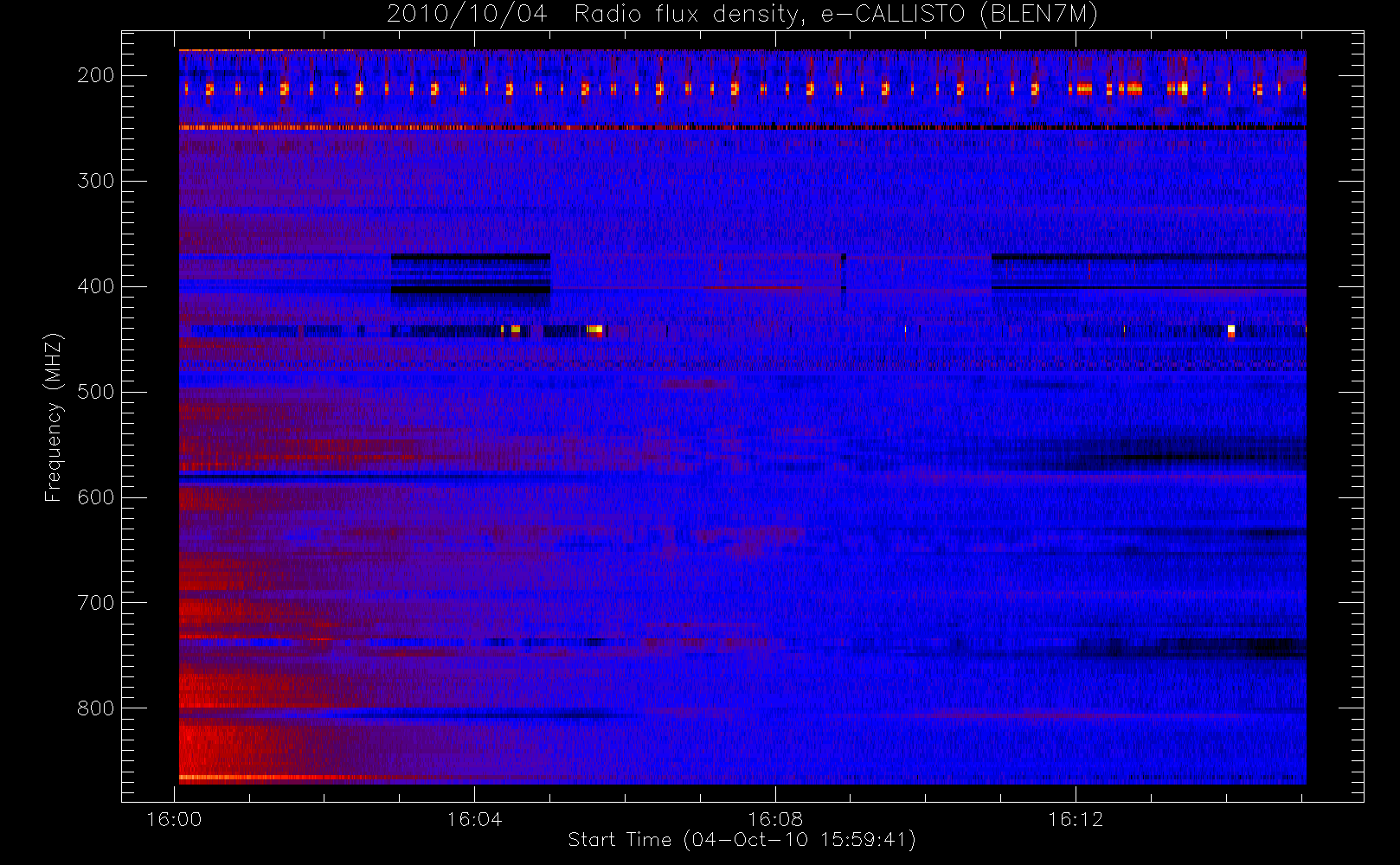Click the 800 frequency tick label
Viewport: 1400px width, 865px height.
tap(95, 708)
